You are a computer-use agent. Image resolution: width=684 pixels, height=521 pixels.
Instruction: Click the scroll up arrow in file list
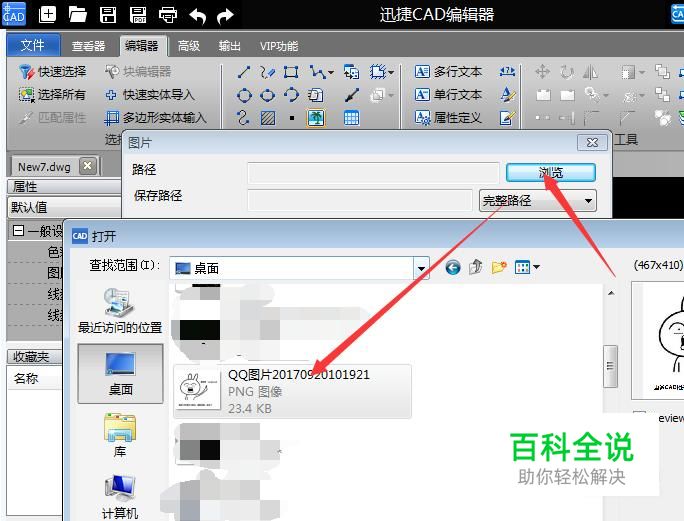point(611,293)
